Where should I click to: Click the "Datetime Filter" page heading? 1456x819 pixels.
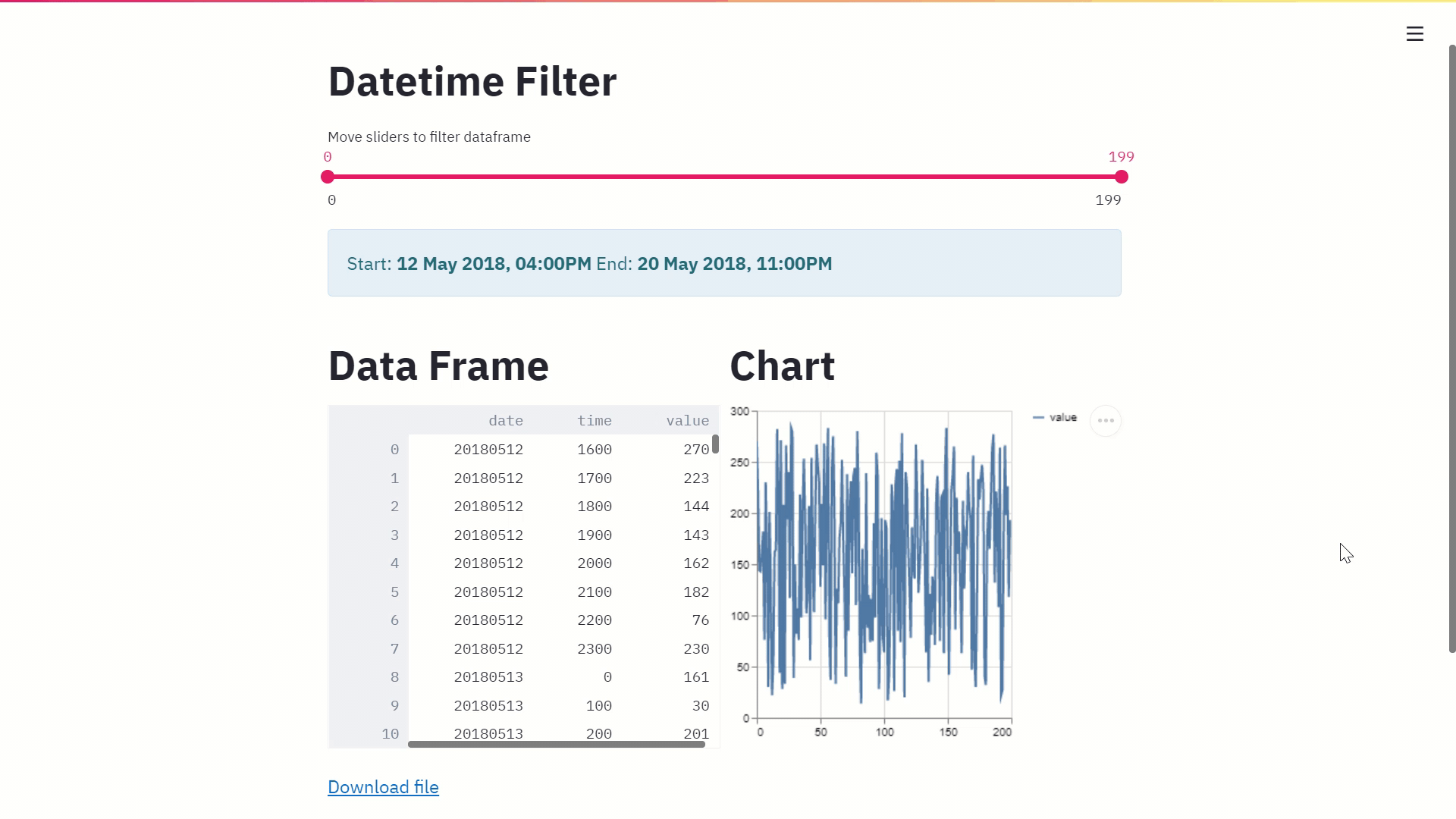472,81
